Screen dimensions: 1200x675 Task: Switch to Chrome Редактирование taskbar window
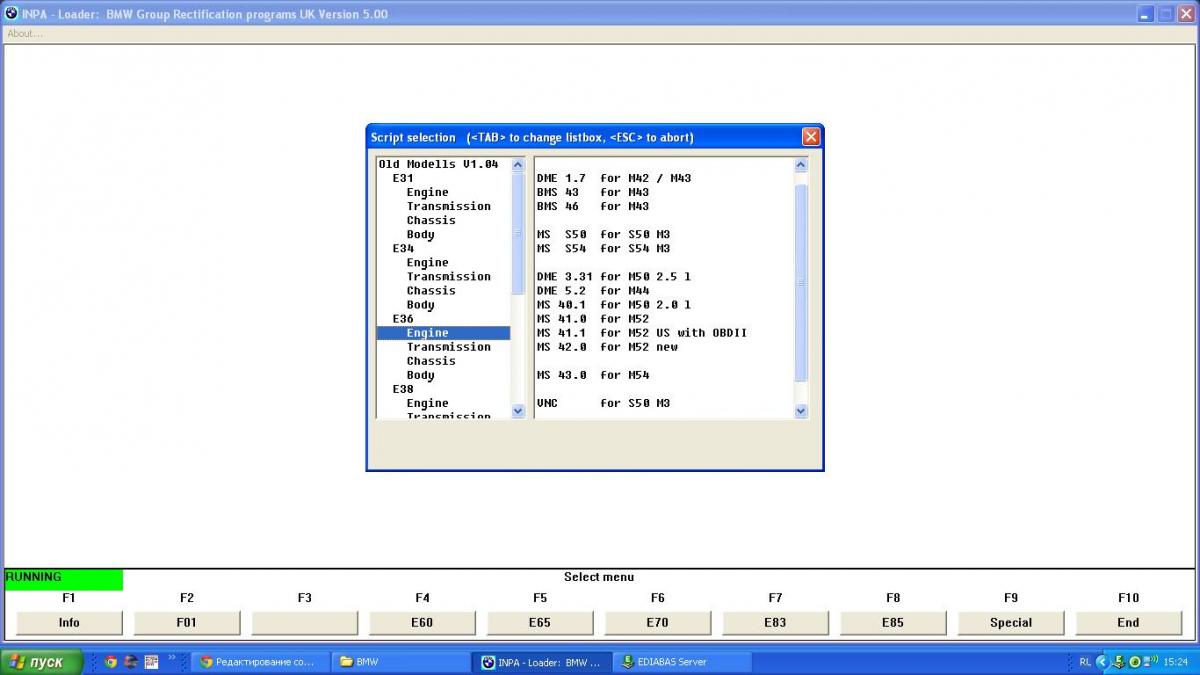(x=258, y=662)
